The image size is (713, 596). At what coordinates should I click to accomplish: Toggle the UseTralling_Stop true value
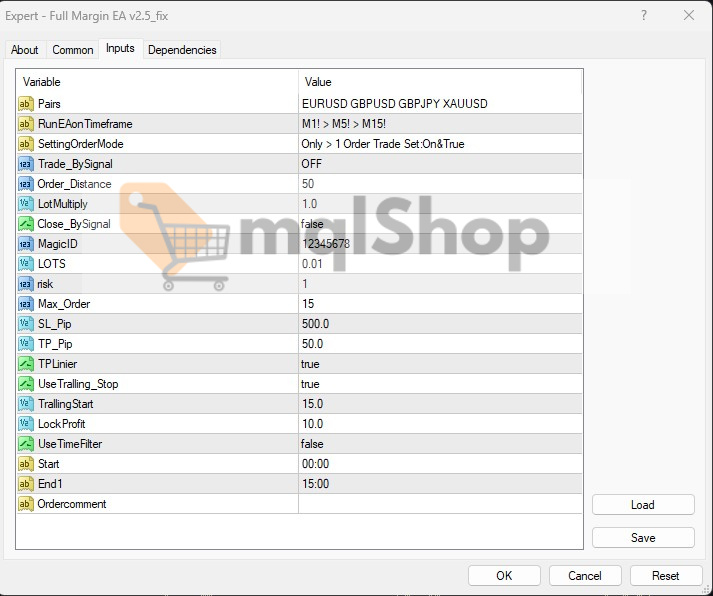[440, 384]
